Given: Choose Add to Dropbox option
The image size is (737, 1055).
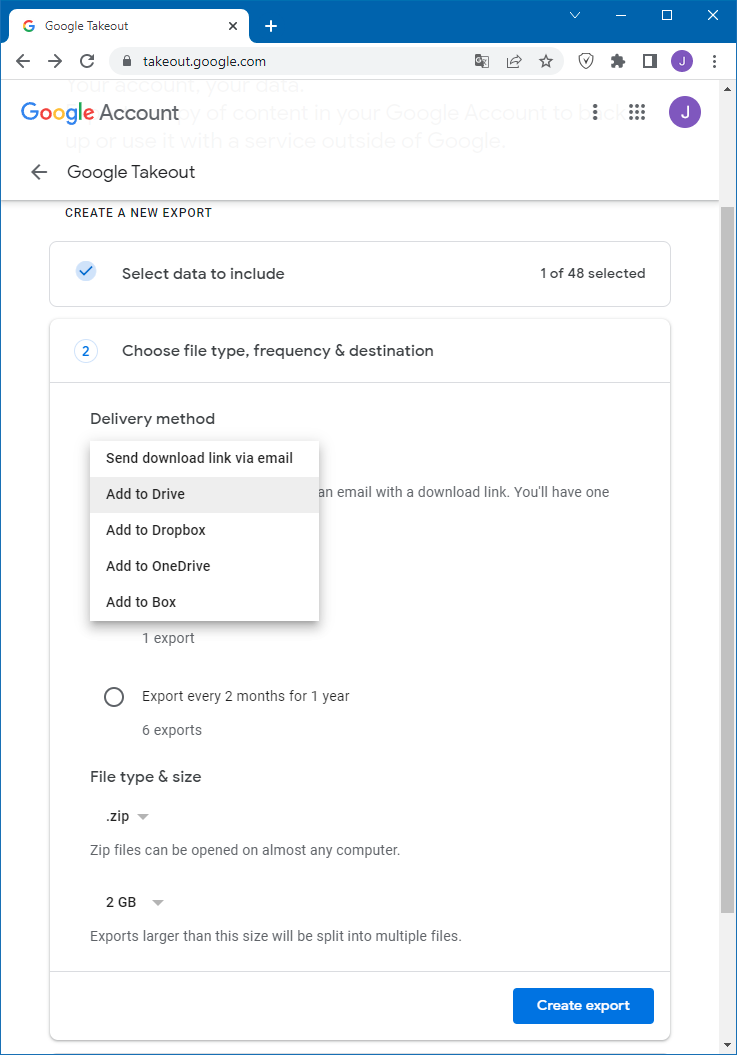Looking at the screenshot, I should 204,530.
